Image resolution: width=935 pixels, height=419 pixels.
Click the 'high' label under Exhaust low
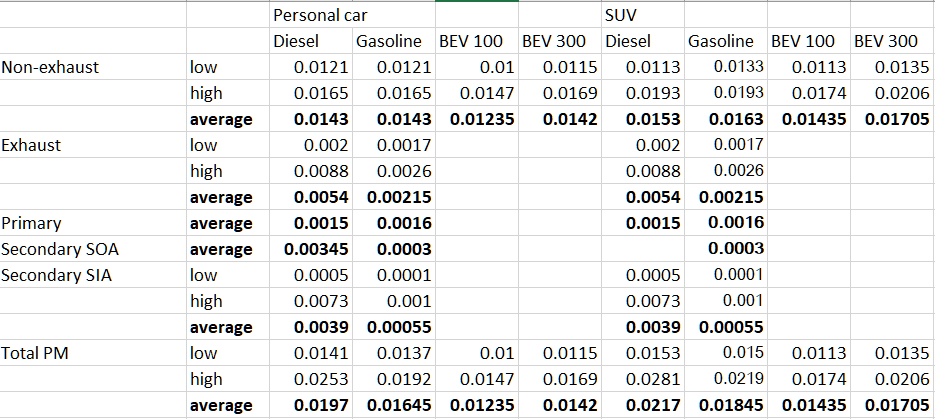click(x=206, y=171)
